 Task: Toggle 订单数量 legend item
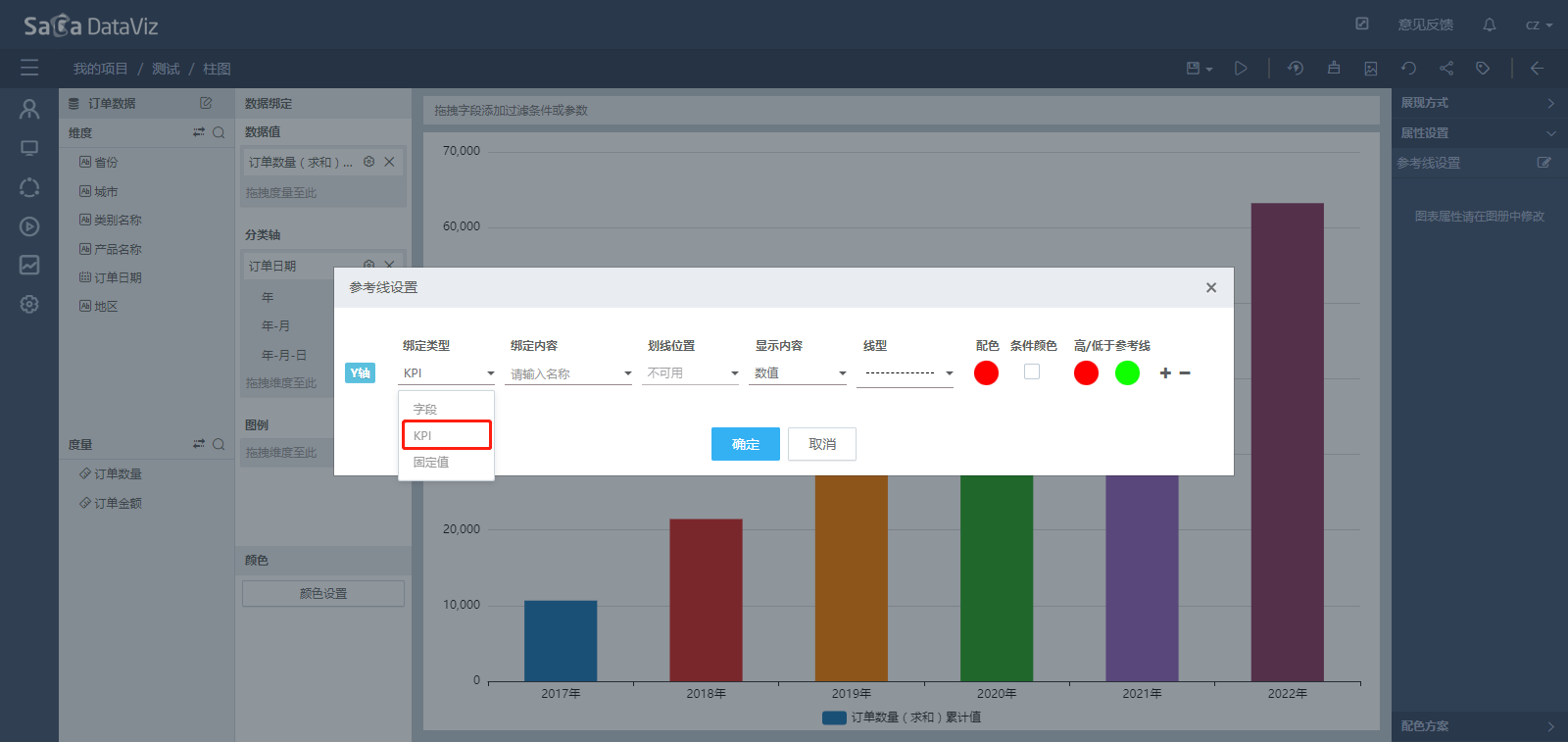[x=902, y=717]
